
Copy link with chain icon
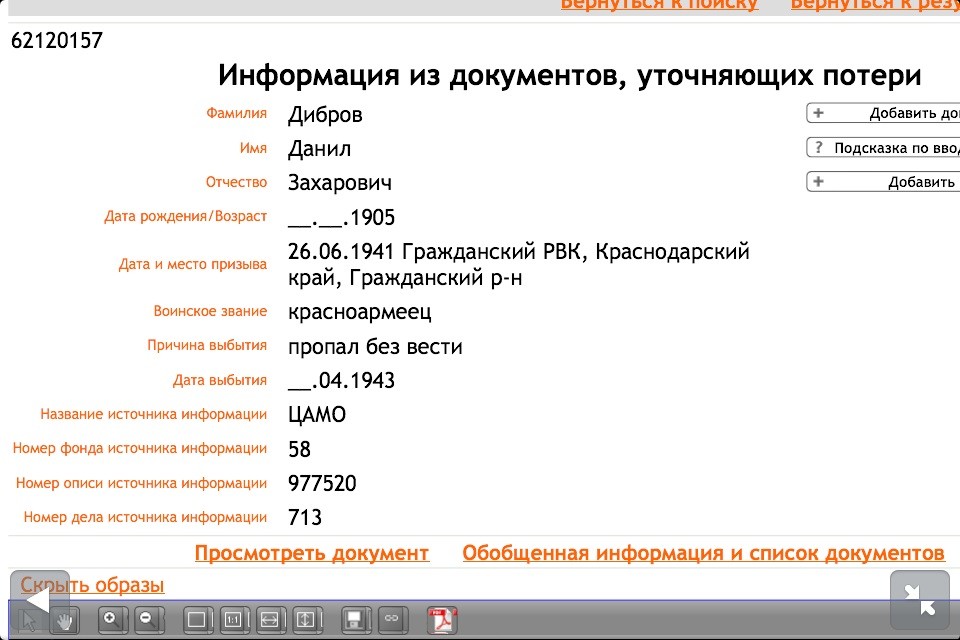coord(392,619)
